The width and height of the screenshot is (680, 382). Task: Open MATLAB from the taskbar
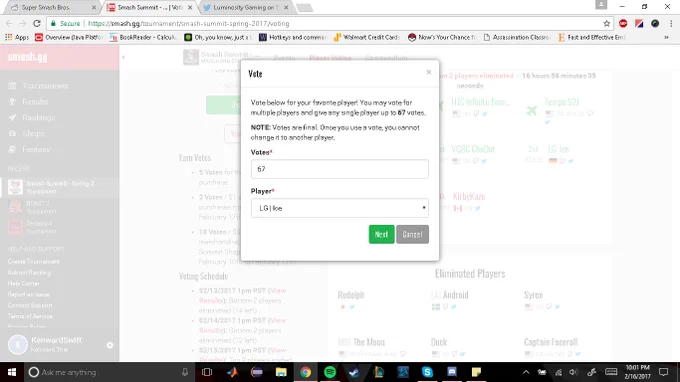click(x=232, y=372)
